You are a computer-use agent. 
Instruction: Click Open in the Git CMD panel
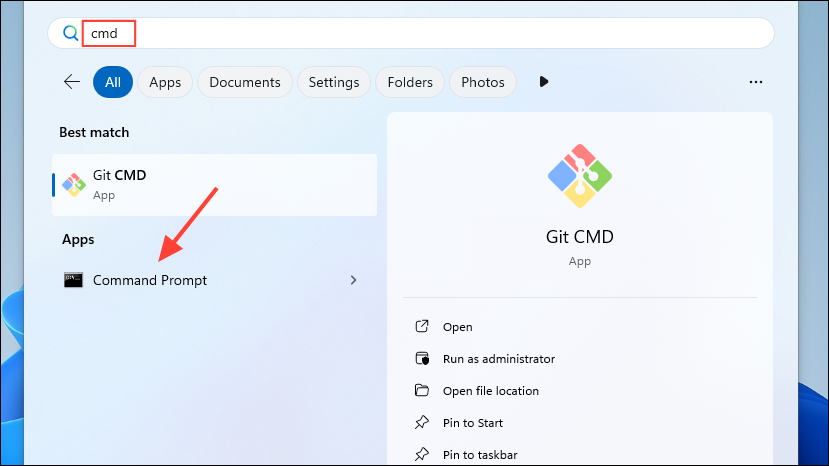[457, 327]
